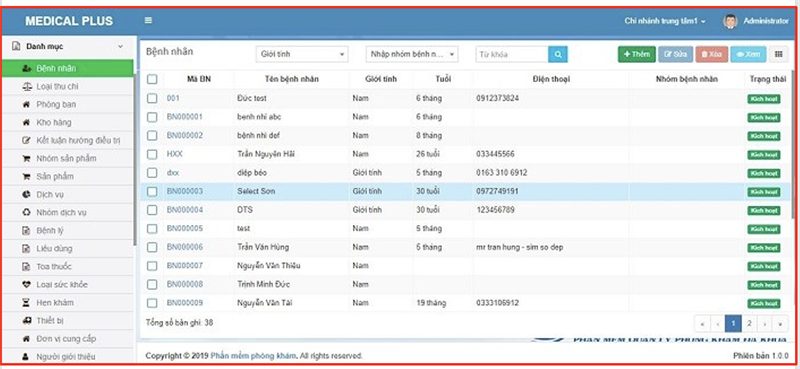Image resolution: width=800 pixels, height=369 pixels.
Task: Click the home icon beside Đơn vị cung cấp
Action: [x=27, y=339]
